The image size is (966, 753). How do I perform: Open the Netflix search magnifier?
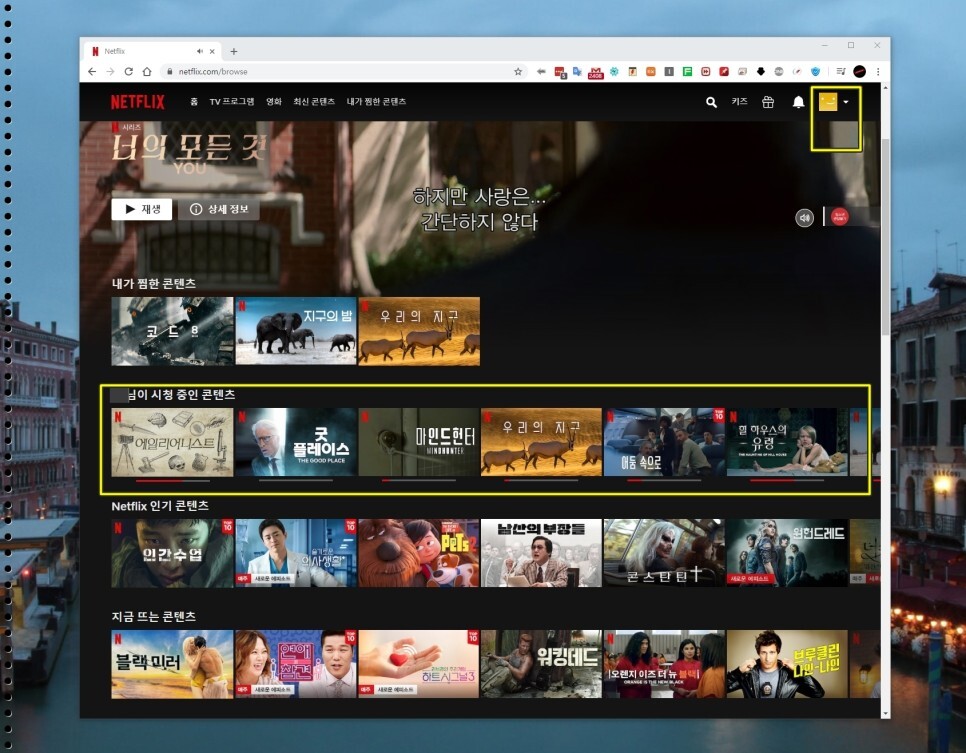(x=711, y=102)
